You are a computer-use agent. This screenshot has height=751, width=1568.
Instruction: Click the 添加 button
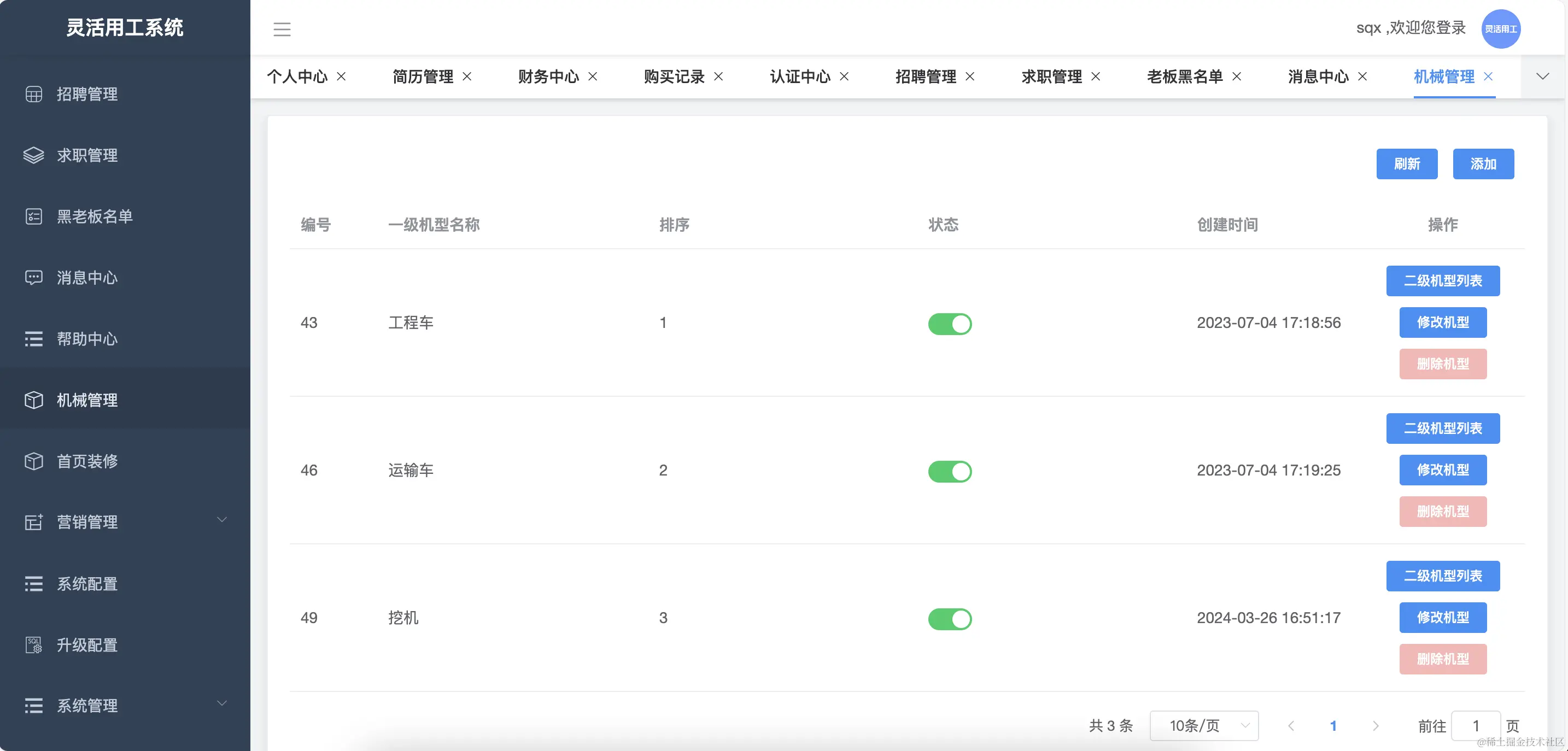pyautogui.click(x=1483, y=164)
